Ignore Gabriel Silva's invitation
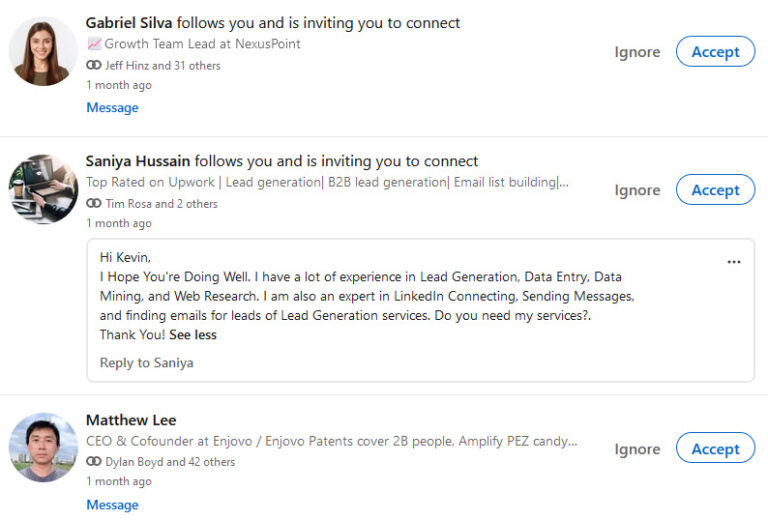The image size is (768, 520). click(x=637, y=52)
